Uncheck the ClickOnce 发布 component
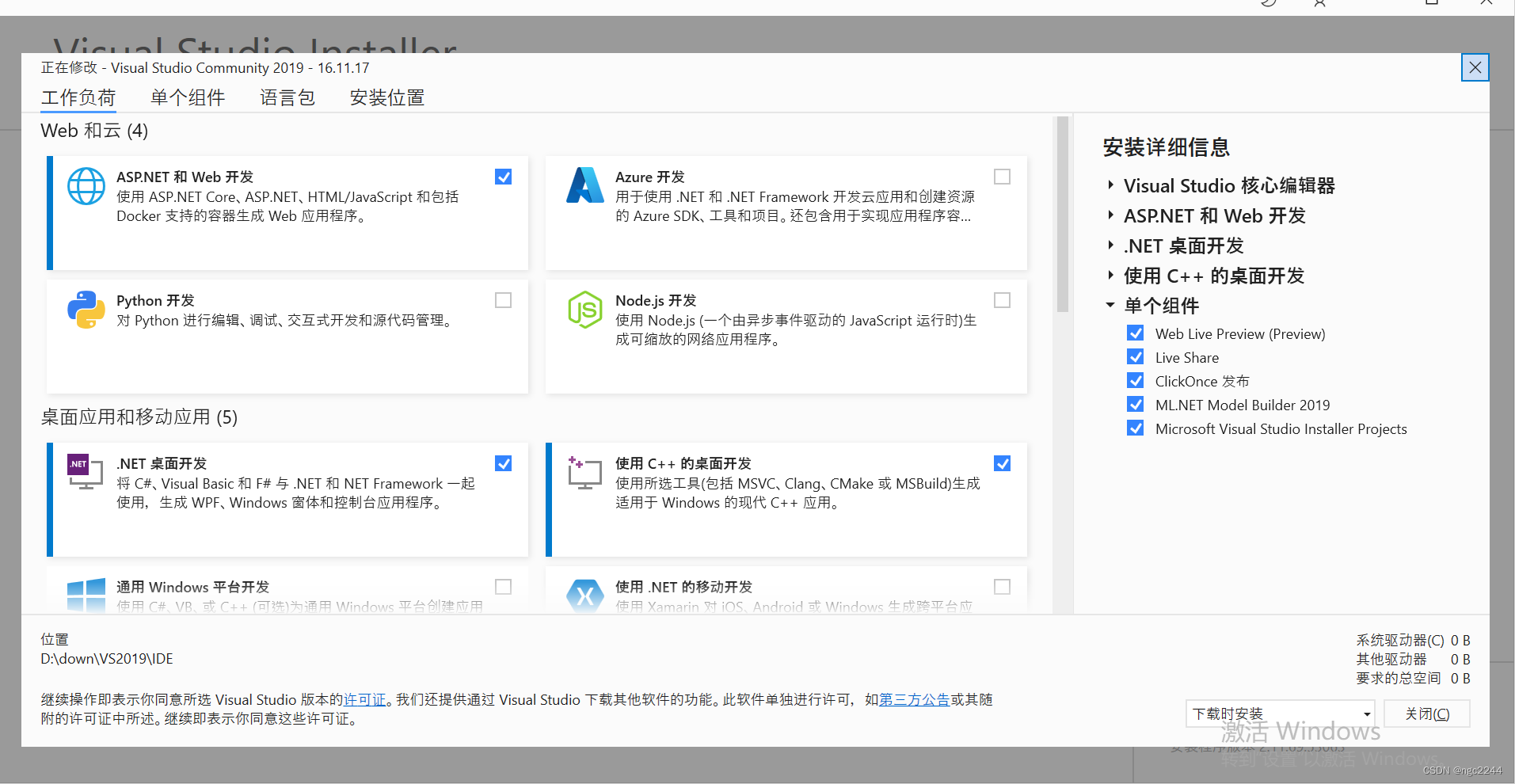Image resolution: width=1515 pixels, height=784 pixels. coord(1136,381)
